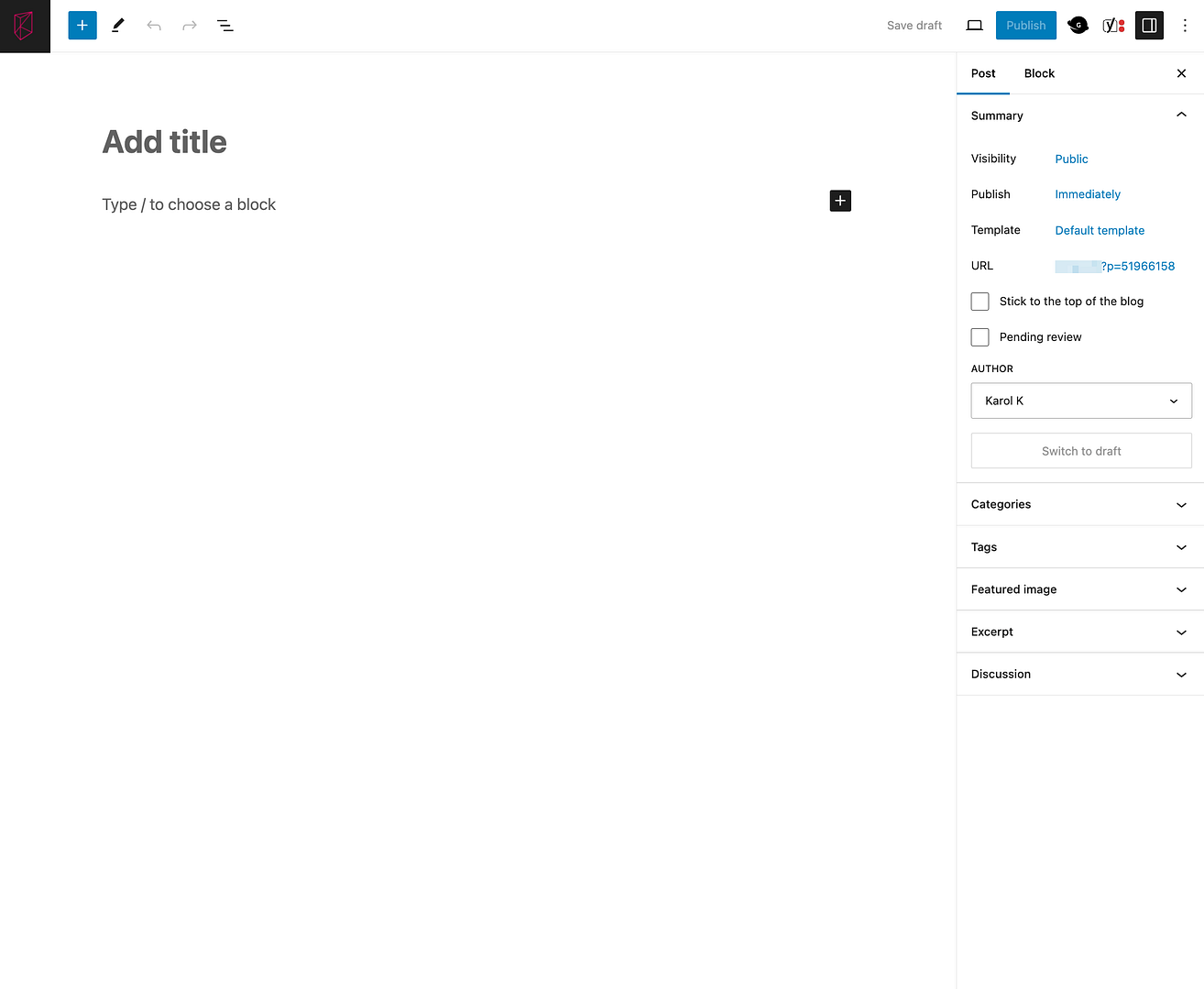
Task: Enable Stick to the top of the blog
Action: pos(980,301)
